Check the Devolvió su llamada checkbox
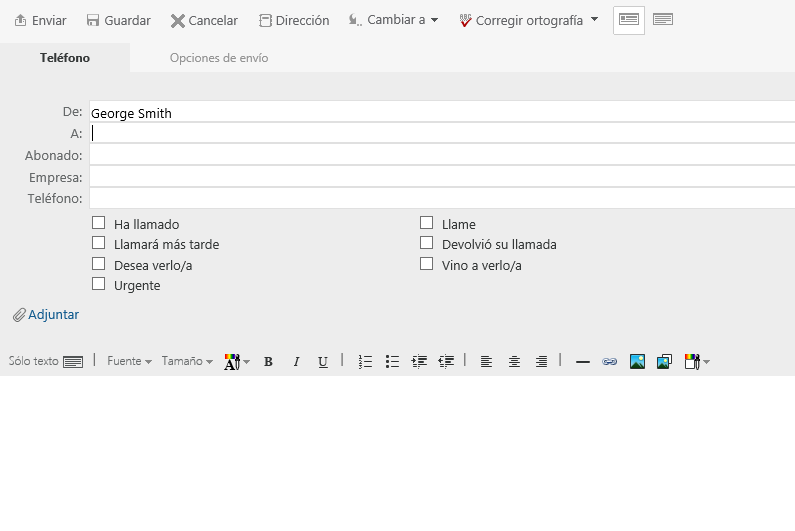The width and height of the screenshot is (795, 531). pyautogui.click(x=426, y=243)
